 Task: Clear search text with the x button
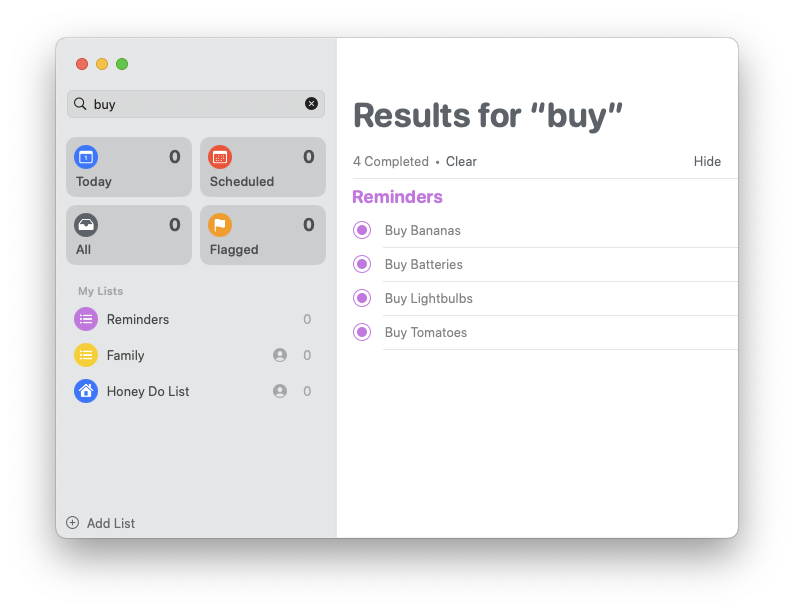(x=311, y=104)
